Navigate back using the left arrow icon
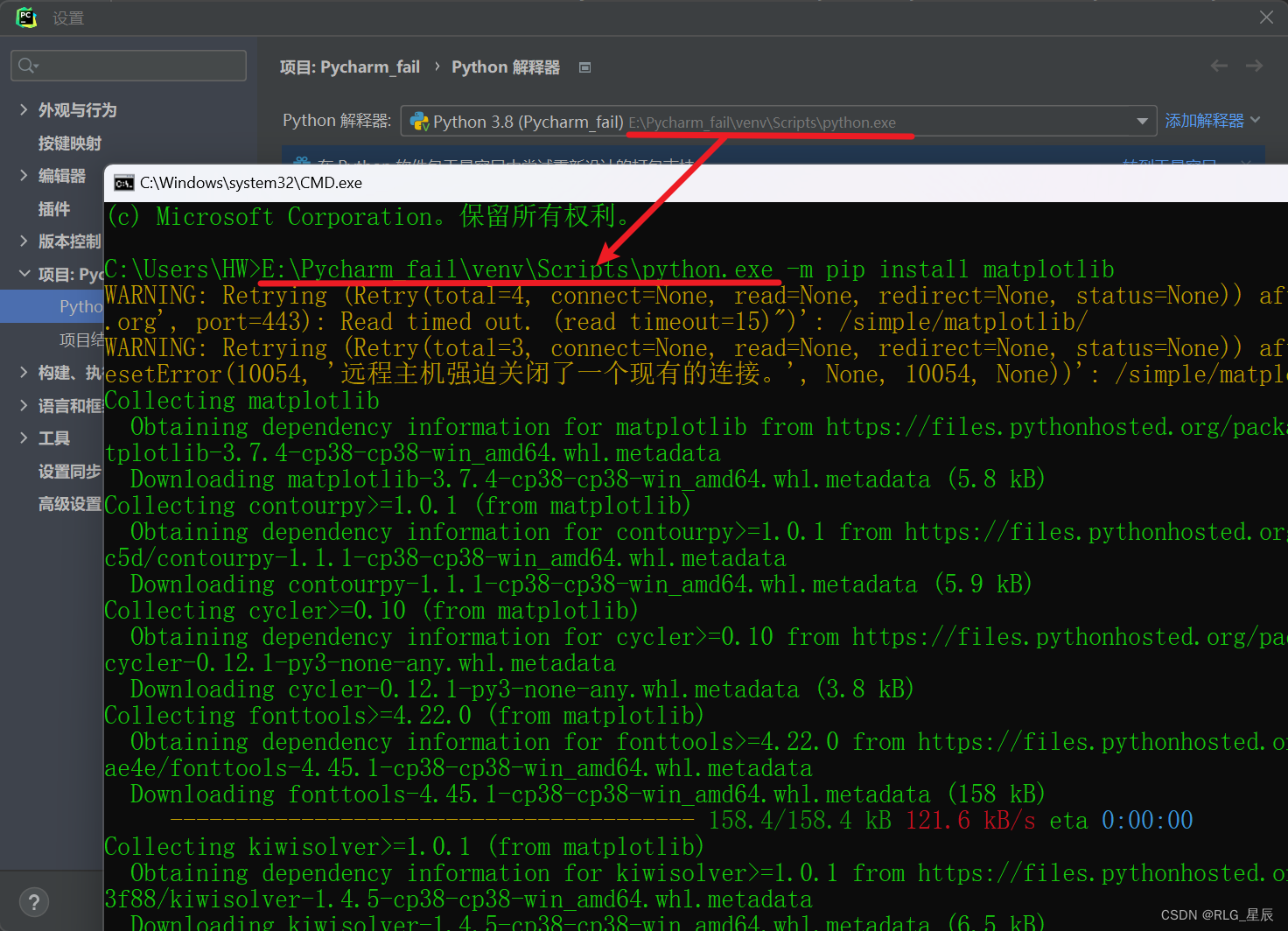Image resolution: width=1288 pixels, height=931 pixels. 1218,65
